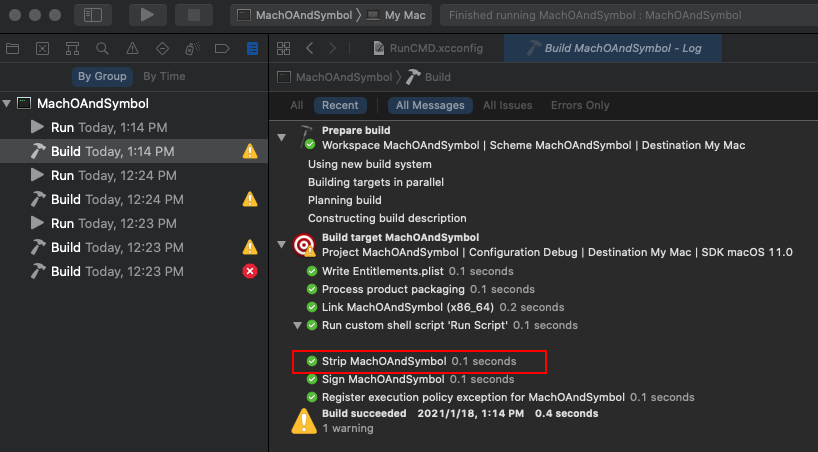Open the Test navigator diamond icon
Screen dimensions: 818x452
[162, 49]
